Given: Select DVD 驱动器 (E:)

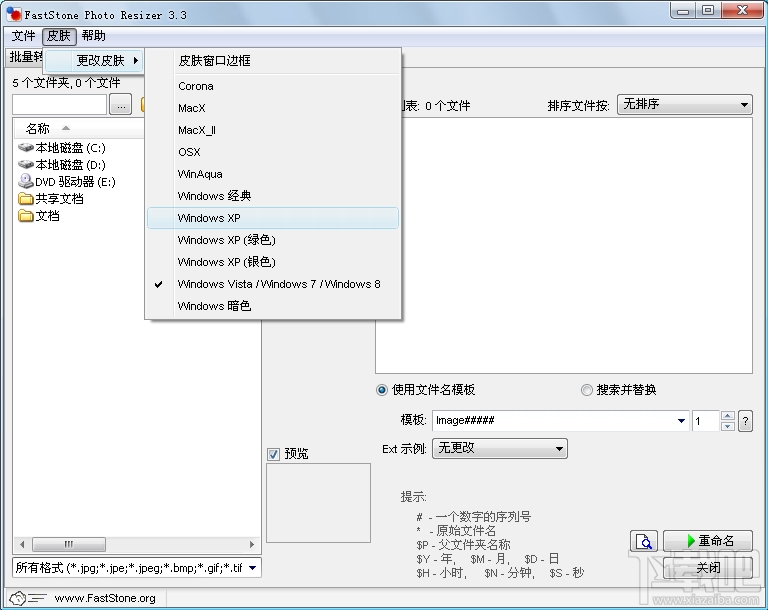Looking at the screenshot, I should click(x=75, y=182).
